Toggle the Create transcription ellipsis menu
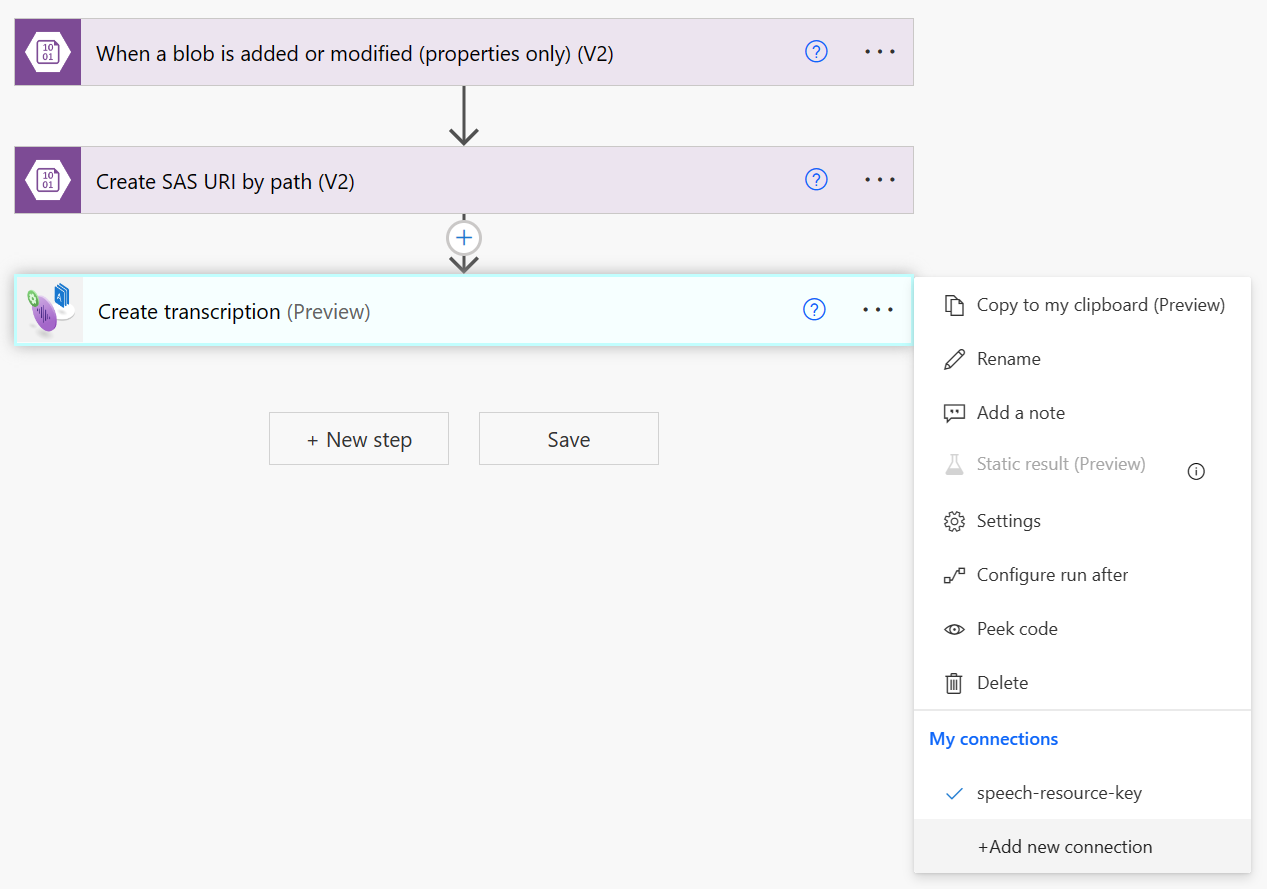This screenshot has width=1267, height=889. (878, 310)
